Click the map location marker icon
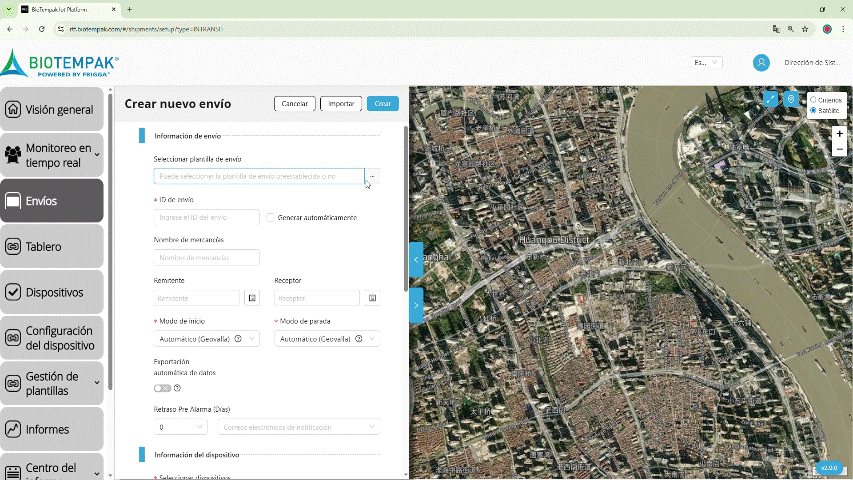The width and height of the screenshot is (853, 480). coord(791,100)
